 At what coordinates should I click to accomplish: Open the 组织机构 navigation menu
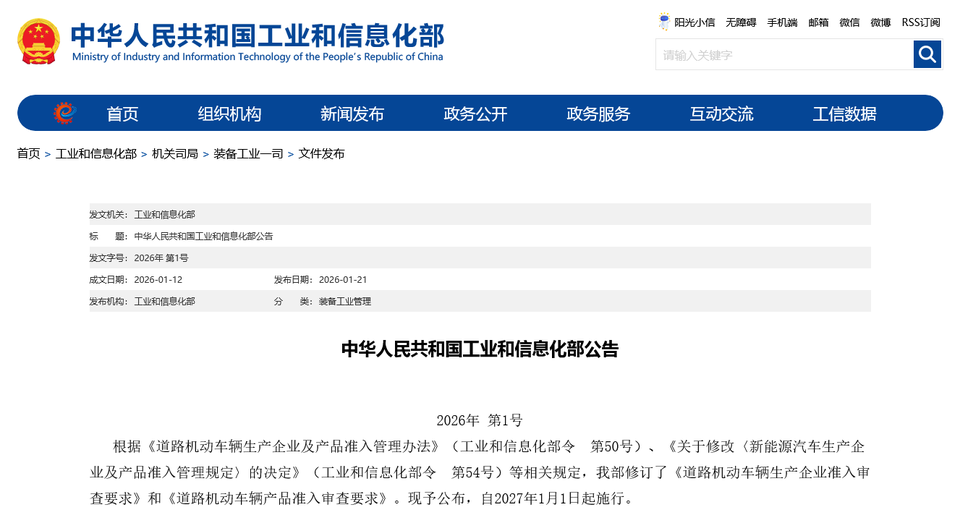229,114
